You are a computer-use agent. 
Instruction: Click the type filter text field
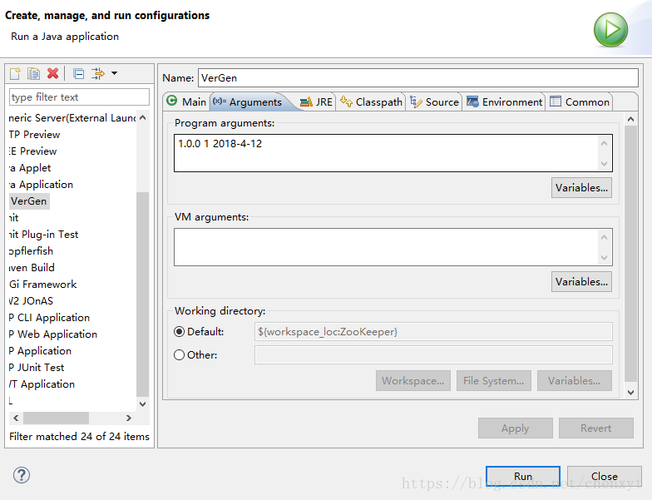point(79,97)
